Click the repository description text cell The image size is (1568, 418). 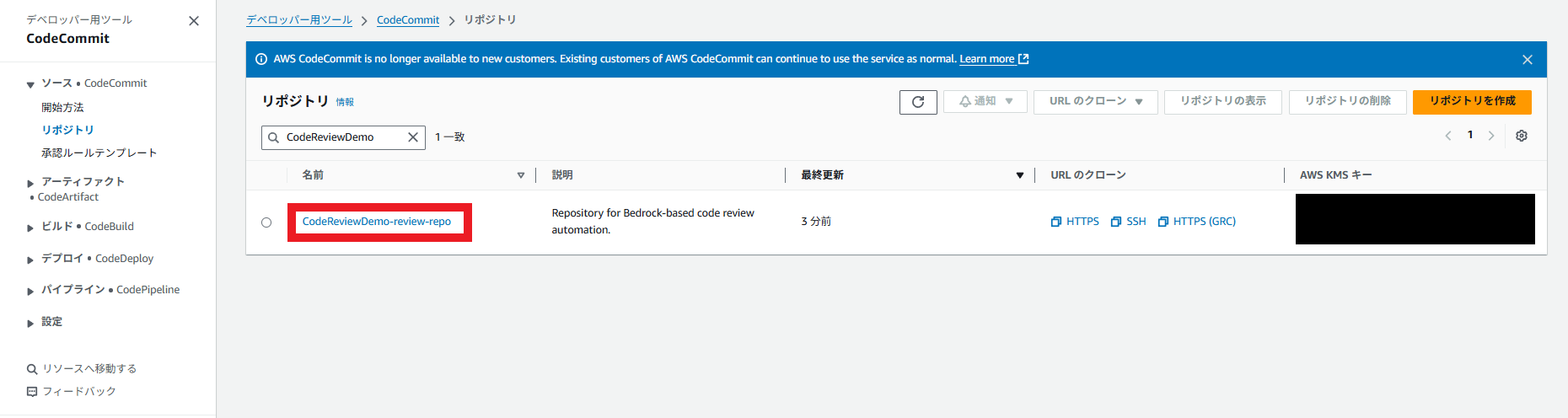coord(653,221)
